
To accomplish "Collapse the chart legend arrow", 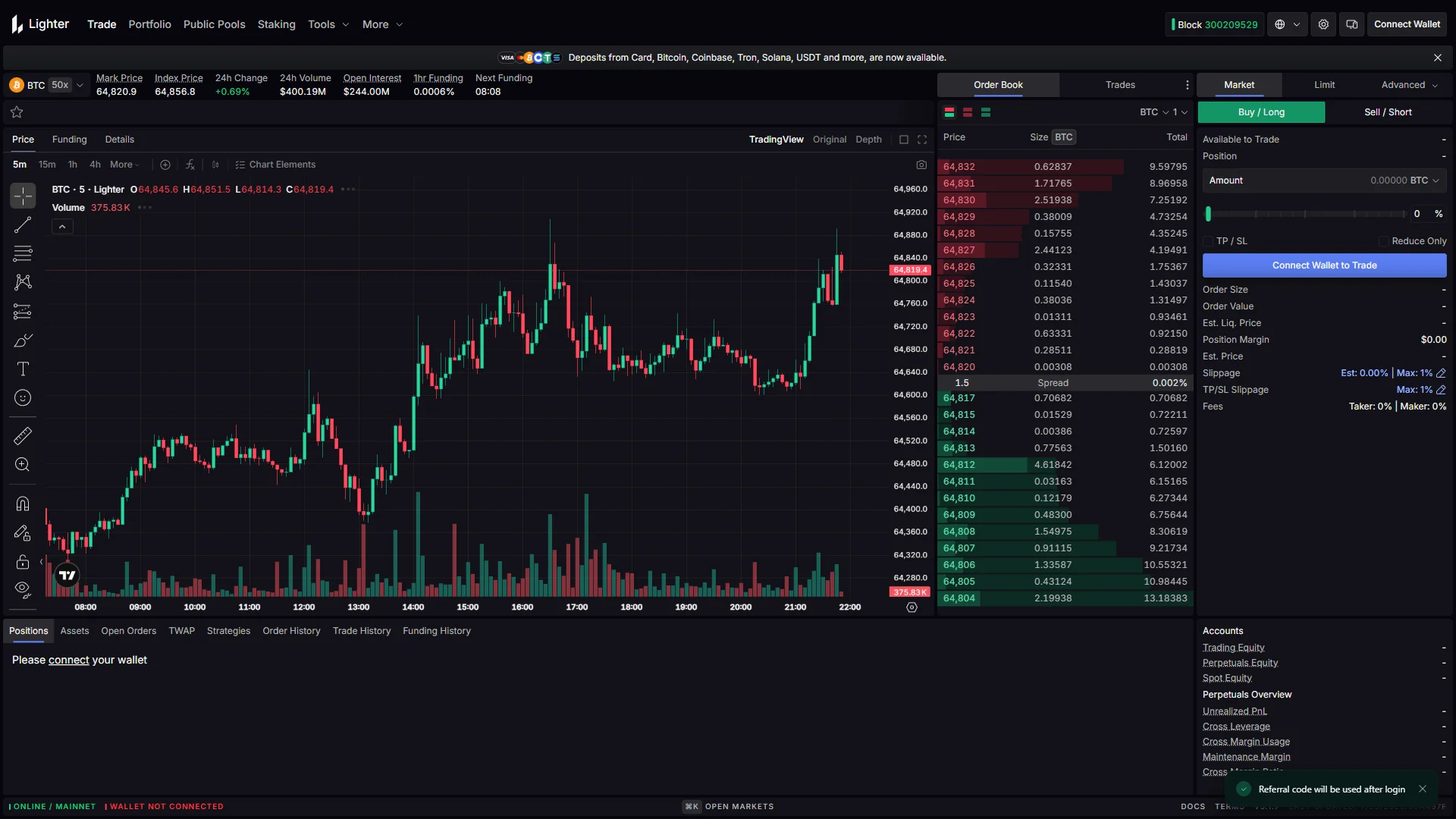I will 62,227.
